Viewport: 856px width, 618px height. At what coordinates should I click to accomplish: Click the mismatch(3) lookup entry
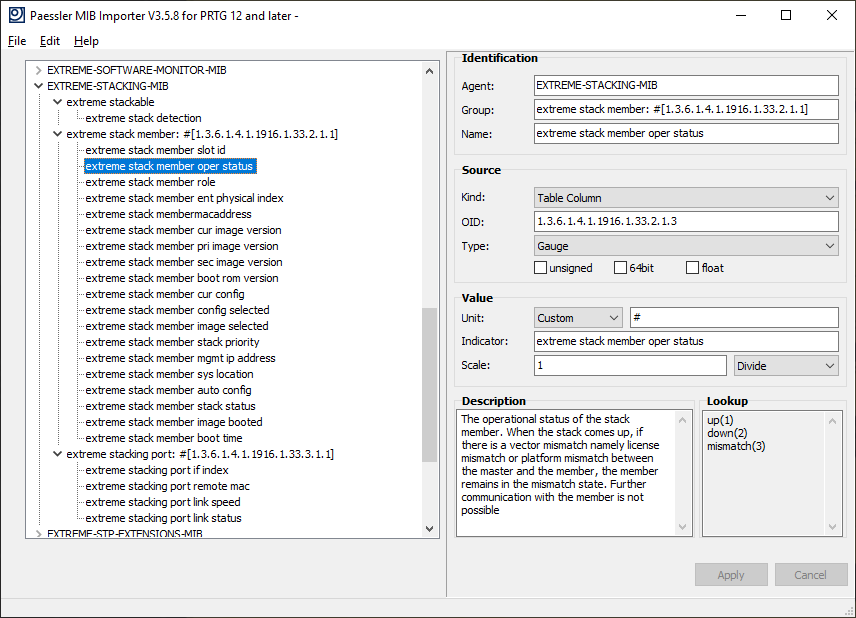736,446
